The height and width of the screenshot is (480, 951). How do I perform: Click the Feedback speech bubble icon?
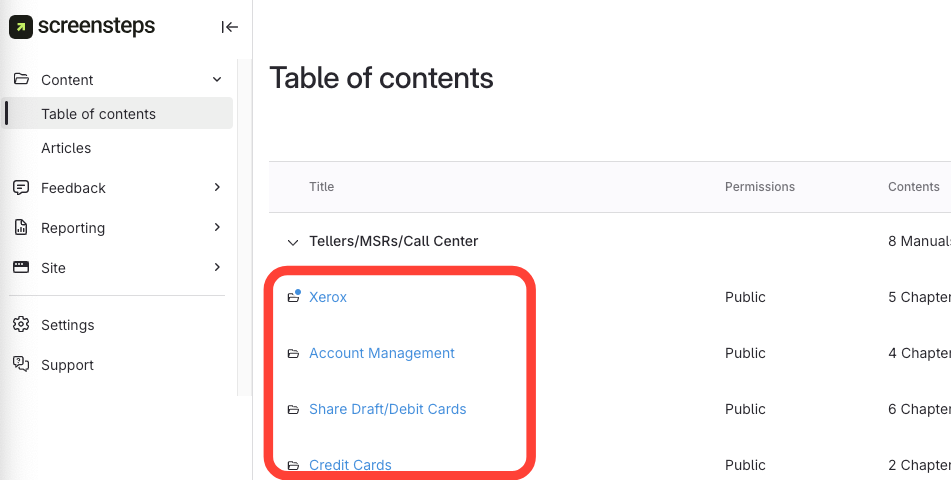(x=21, y=188)
